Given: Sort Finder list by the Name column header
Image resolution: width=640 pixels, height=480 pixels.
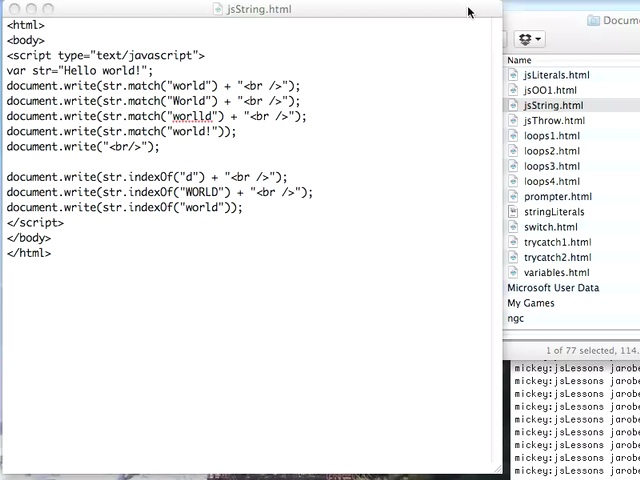Looking at the screenshot, I should 519,60.
